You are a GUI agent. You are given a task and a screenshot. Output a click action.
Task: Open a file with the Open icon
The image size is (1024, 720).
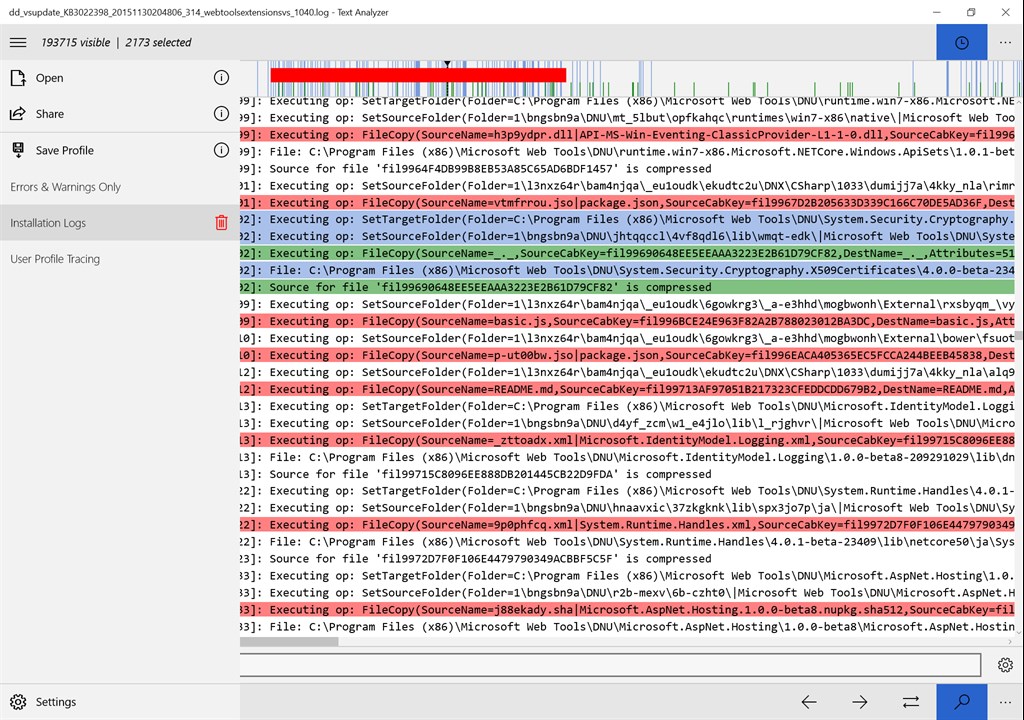tap(18, 78)
